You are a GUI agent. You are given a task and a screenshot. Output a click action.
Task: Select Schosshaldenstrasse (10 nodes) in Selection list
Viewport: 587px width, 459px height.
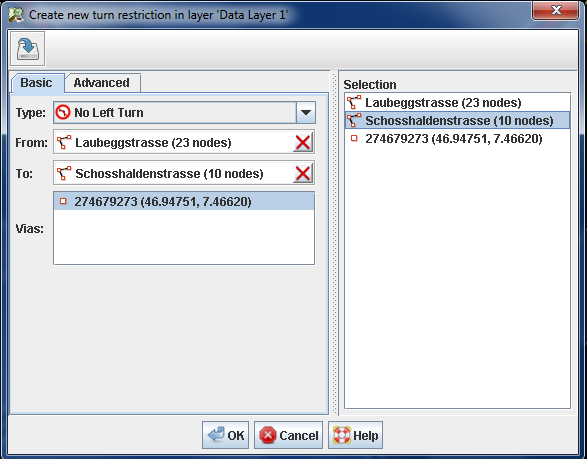tap(457, 121)
